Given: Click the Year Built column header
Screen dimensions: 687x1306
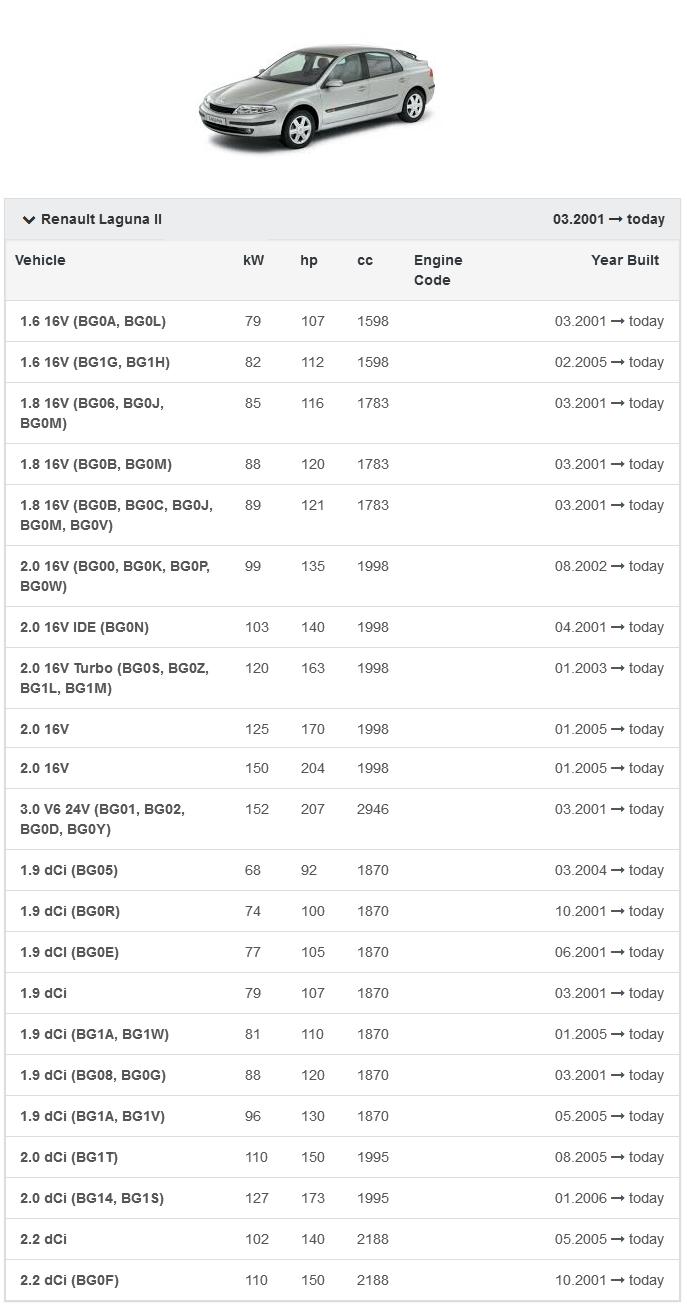Looking at the screenshot, I should tap(625, 260).
